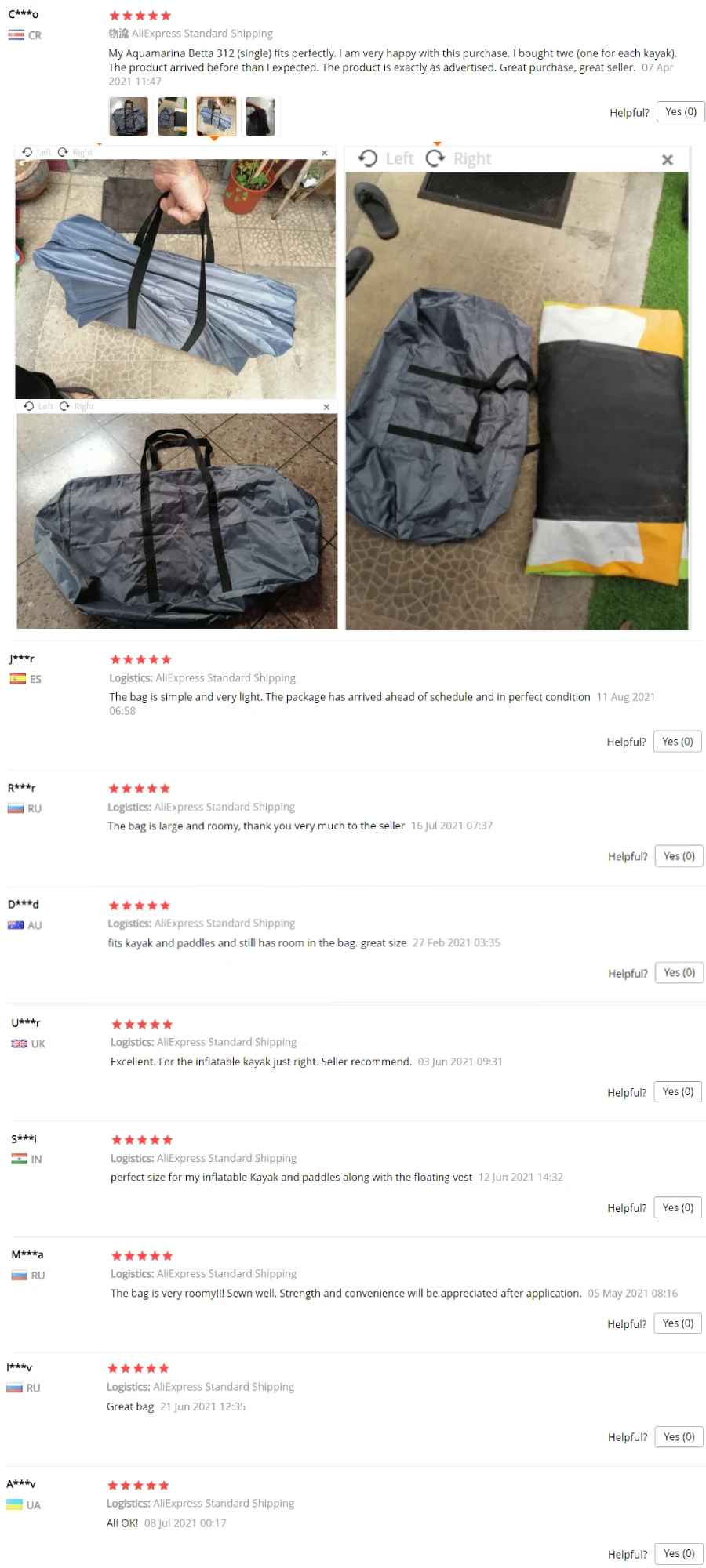Open the first review thumbnail by C***o

tap(129, 116)
